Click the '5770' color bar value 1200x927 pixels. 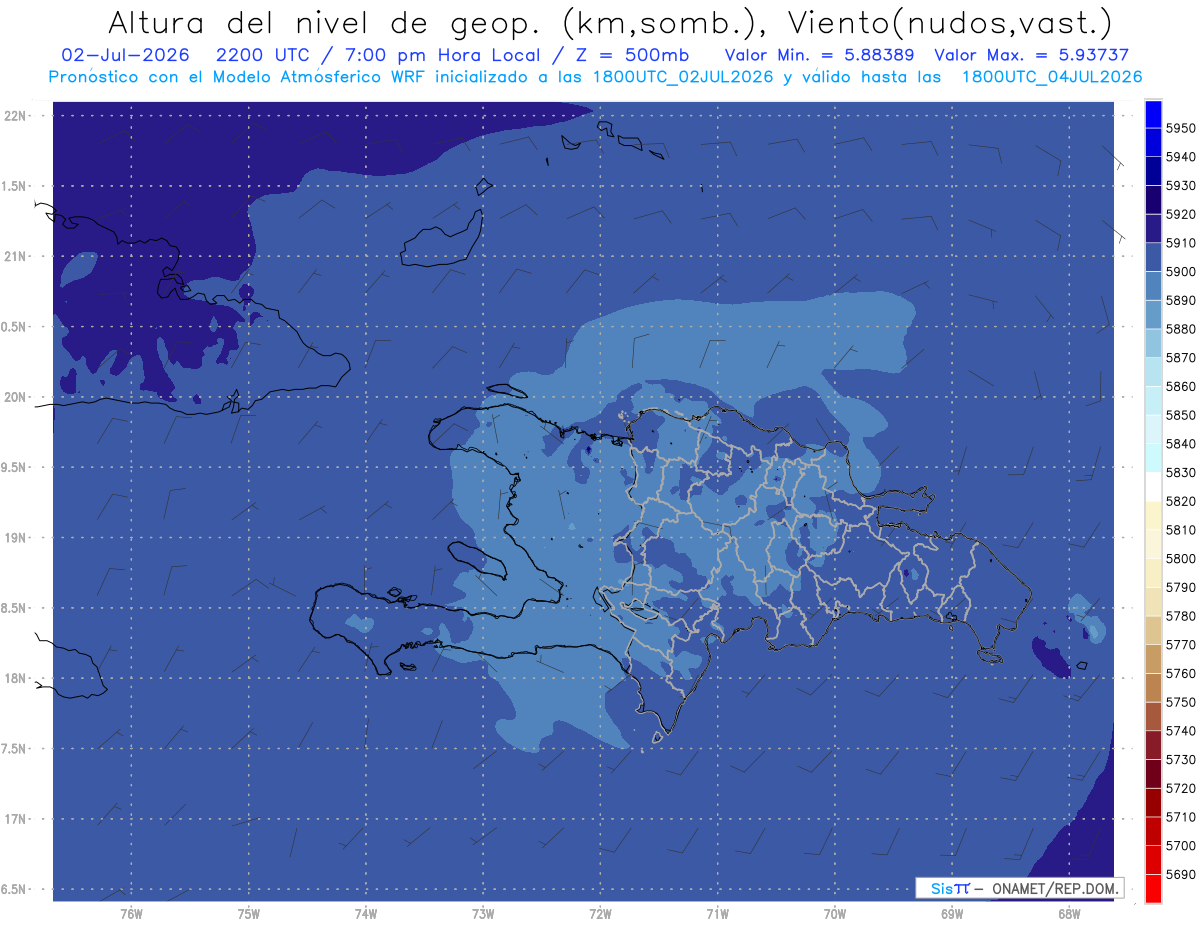1181,645
